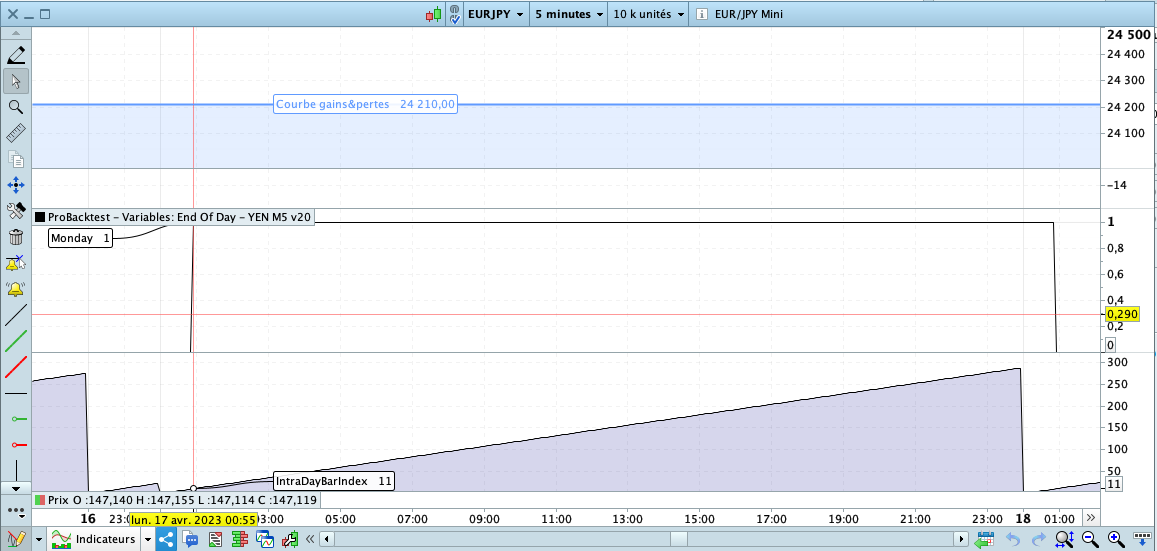Viewport: 1157px width, 551px height.
Task: Expand the left toolbar downward arrow
Action: tap(16, 488)
